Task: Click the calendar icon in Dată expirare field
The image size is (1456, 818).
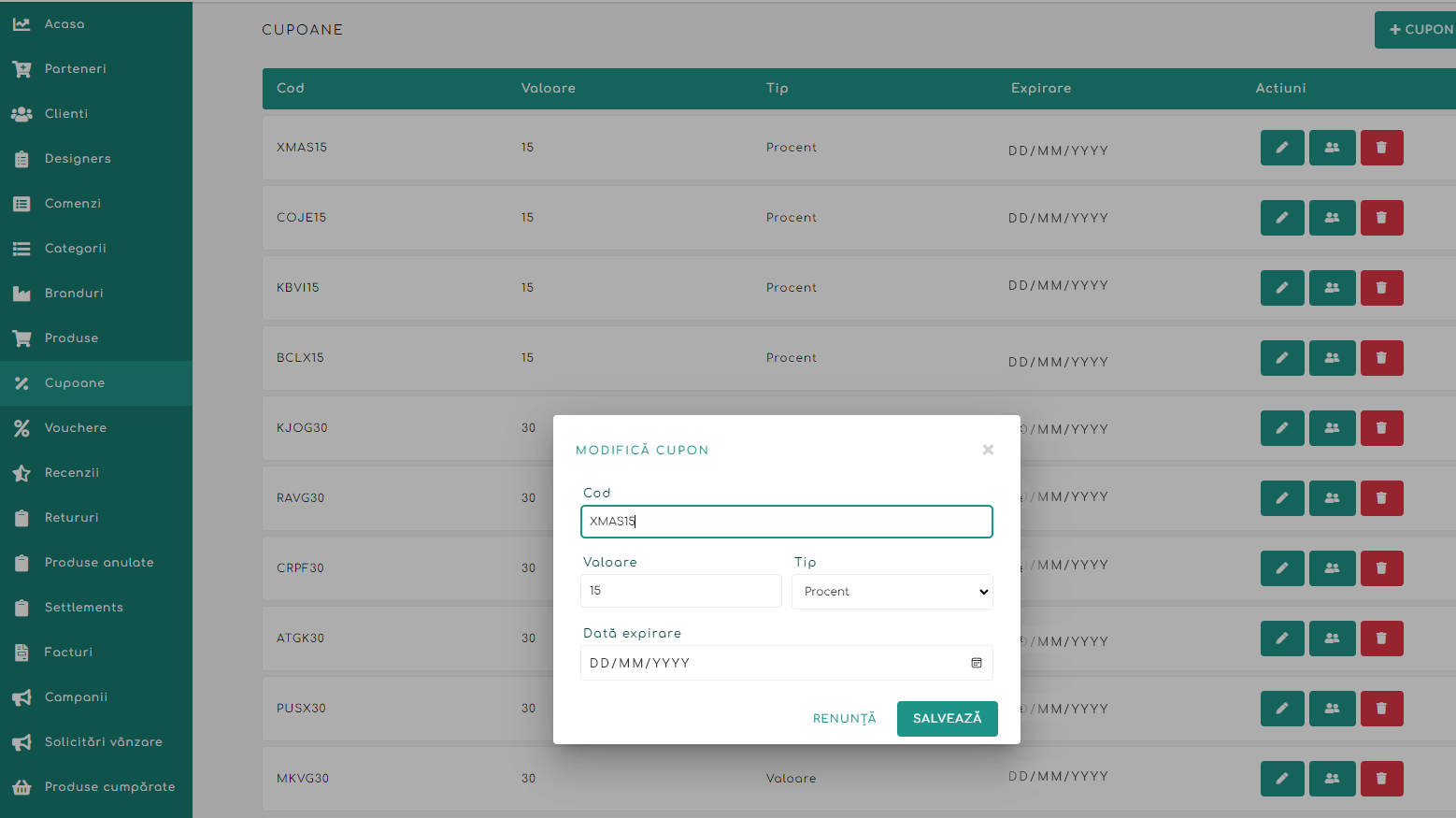Action: tap(976, 663)
